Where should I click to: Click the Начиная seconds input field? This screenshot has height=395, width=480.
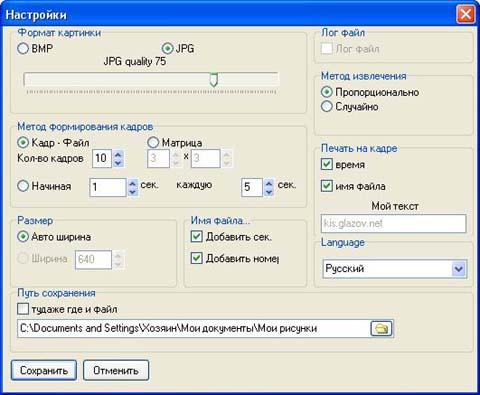coord(108,187)
